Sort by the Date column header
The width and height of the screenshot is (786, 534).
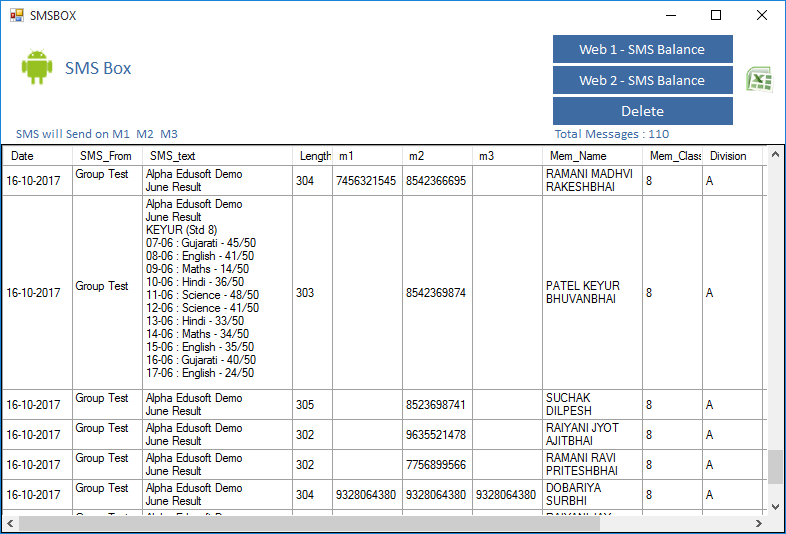pyautogui.click(x=22, y=156)
